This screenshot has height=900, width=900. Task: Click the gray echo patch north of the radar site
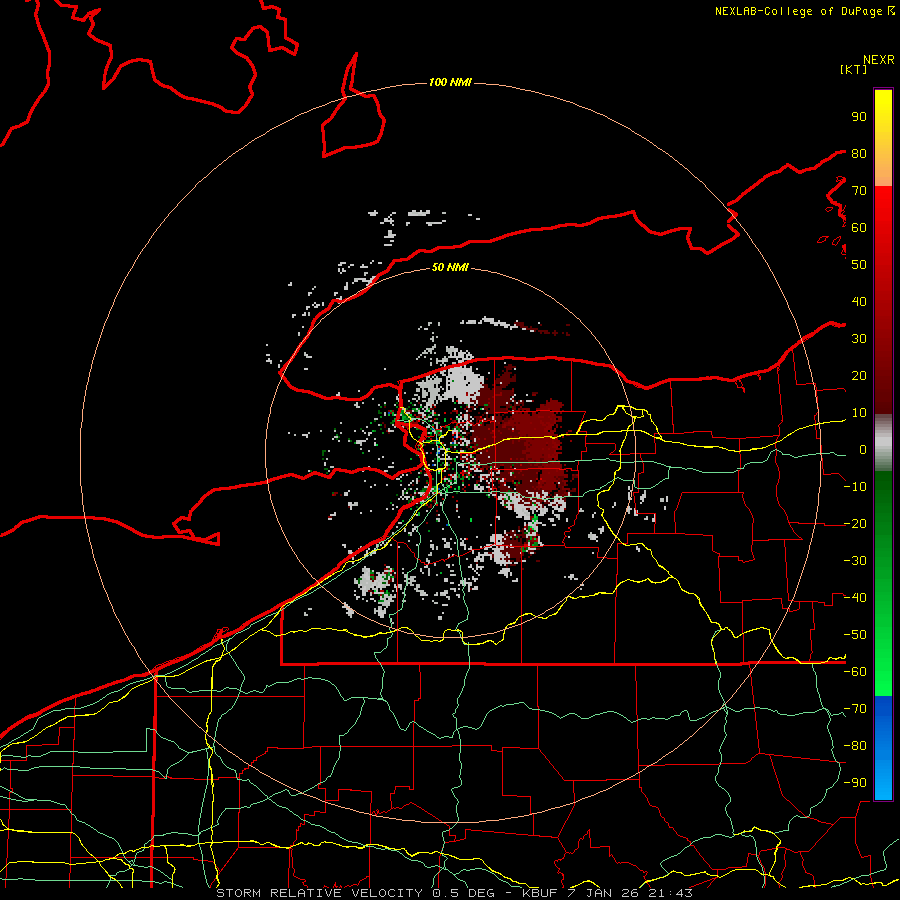(462, 382)
